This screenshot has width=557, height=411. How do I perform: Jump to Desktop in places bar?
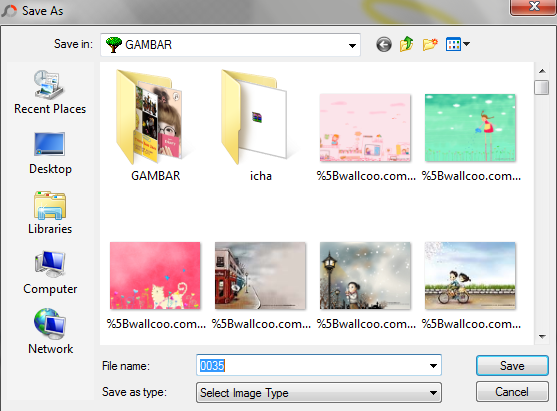[50, 153]
